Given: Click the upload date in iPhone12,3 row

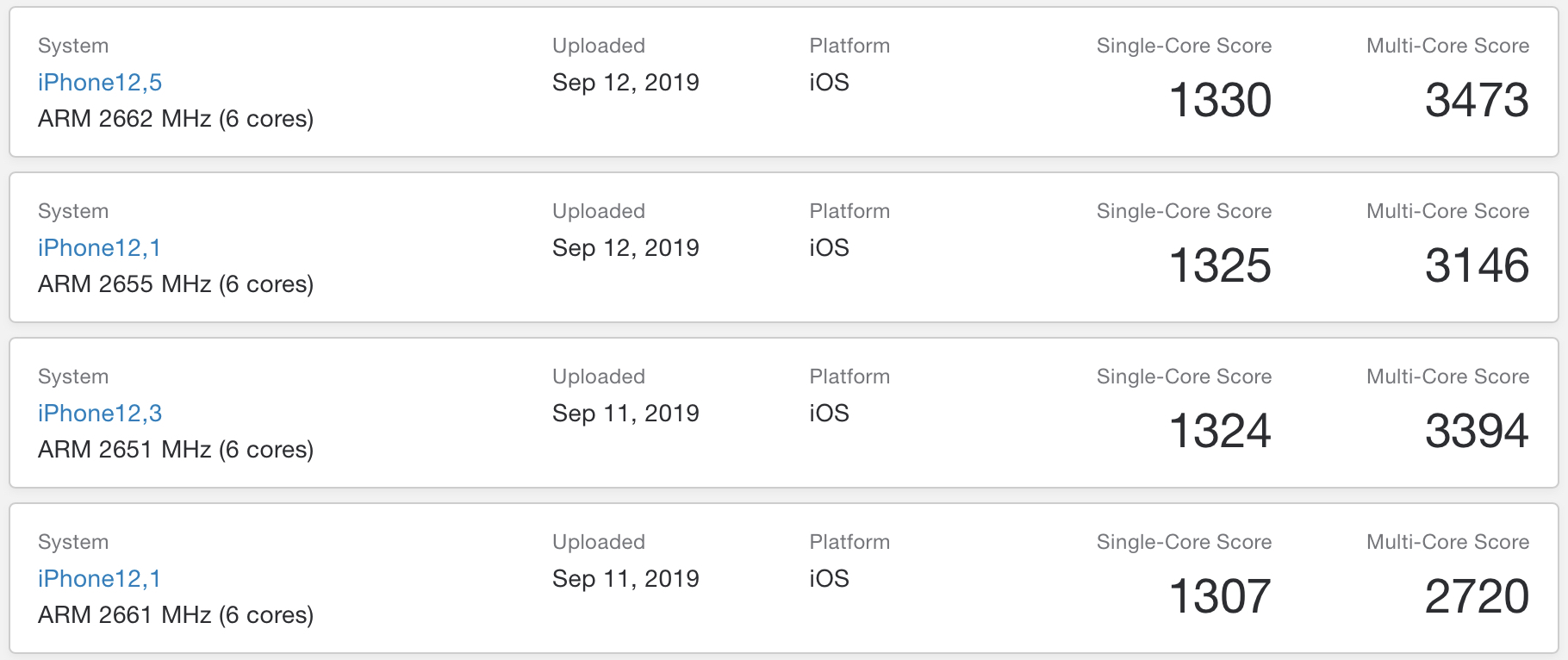Looking at the screenshot, I should tap(625, 414).
